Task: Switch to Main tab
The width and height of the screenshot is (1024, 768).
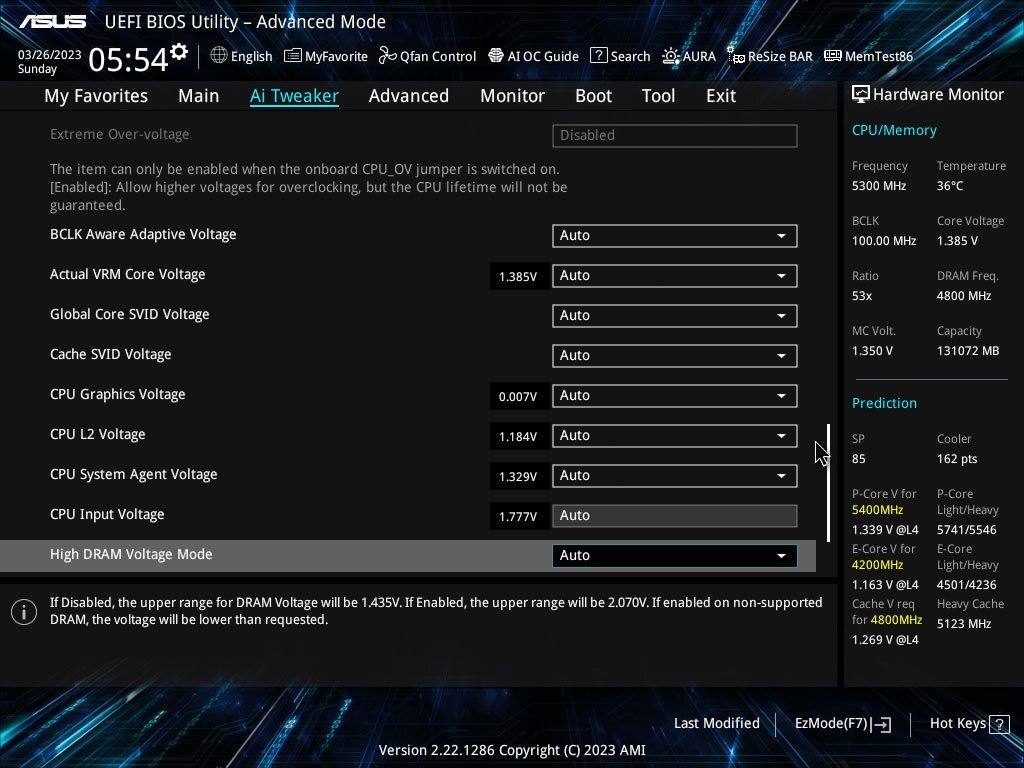Action: coord(199,96)
